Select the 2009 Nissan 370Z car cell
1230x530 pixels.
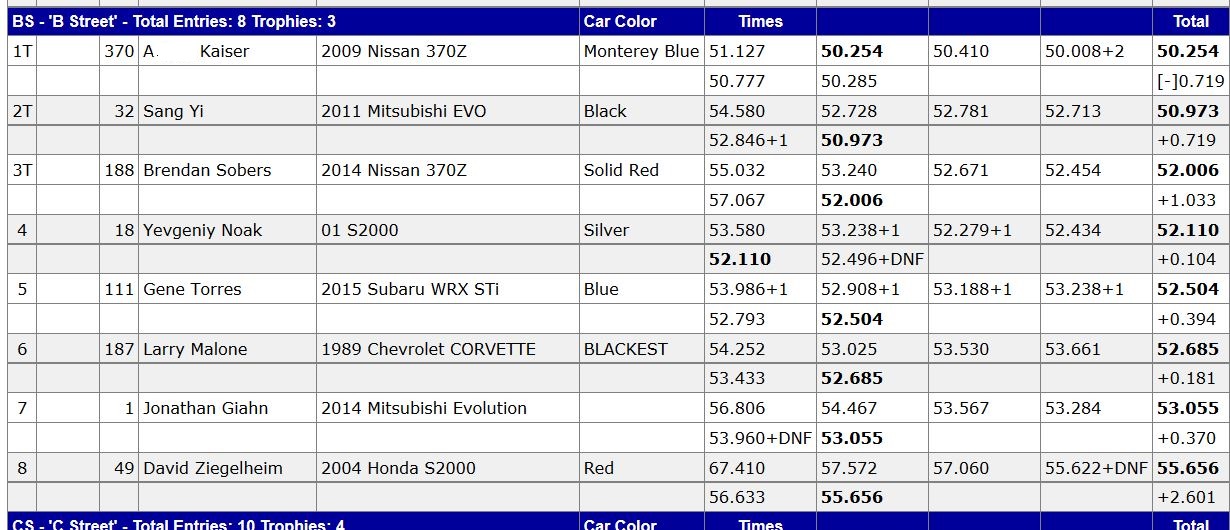[394, 51]
